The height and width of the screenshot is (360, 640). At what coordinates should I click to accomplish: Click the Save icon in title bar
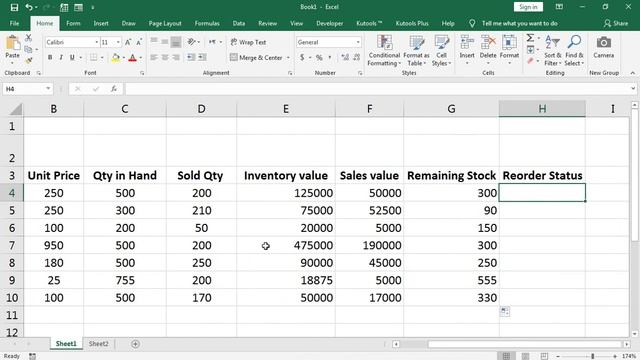(x=14, y=7)
